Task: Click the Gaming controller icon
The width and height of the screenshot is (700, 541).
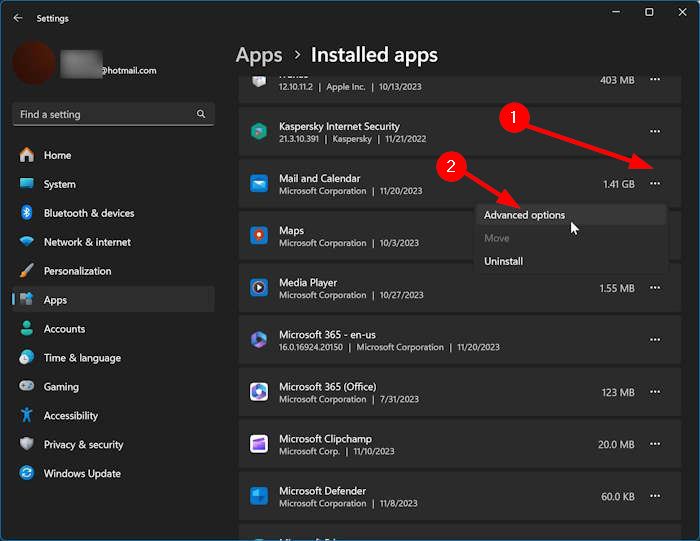Action: 27,386
